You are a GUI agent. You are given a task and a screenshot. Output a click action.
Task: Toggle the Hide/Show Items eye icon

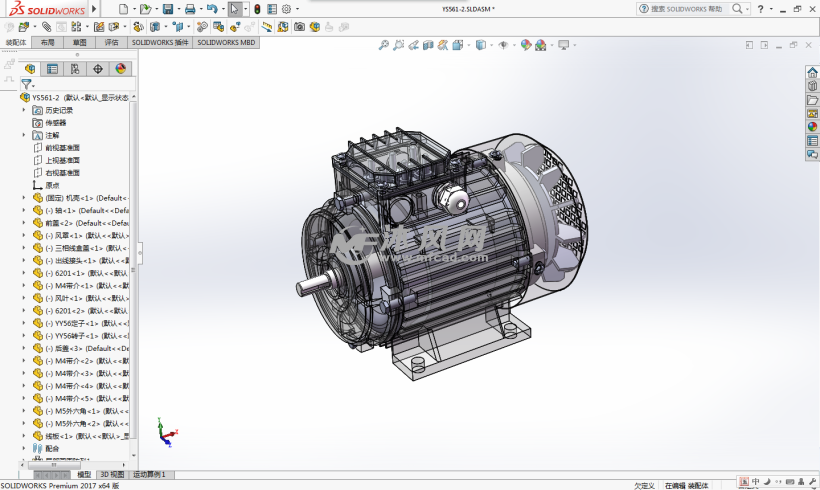(x=503, y=45)
